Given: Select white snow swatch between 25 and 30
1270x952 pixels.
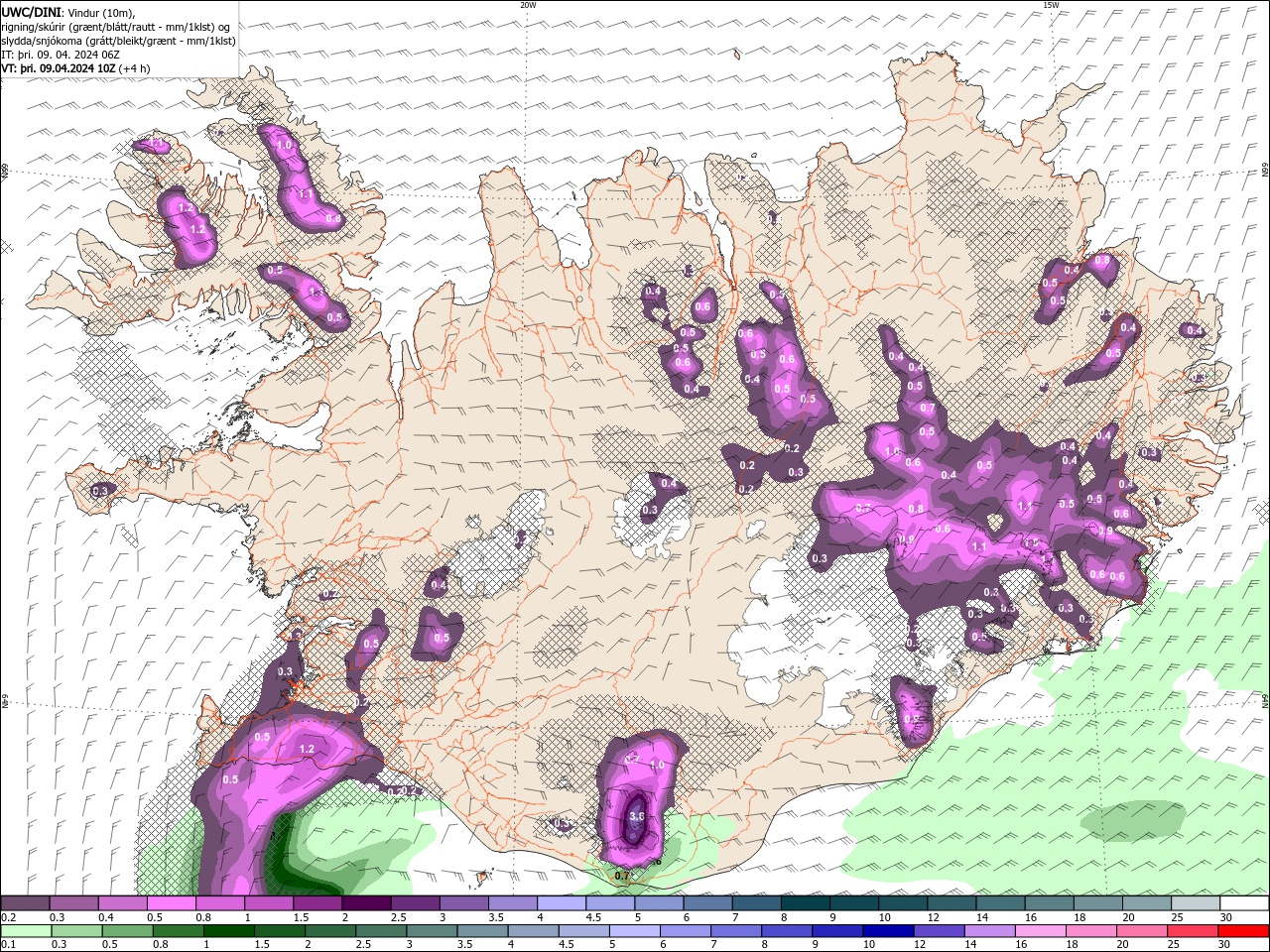Looking at the screenshot, I should (x=1197, y=902).
